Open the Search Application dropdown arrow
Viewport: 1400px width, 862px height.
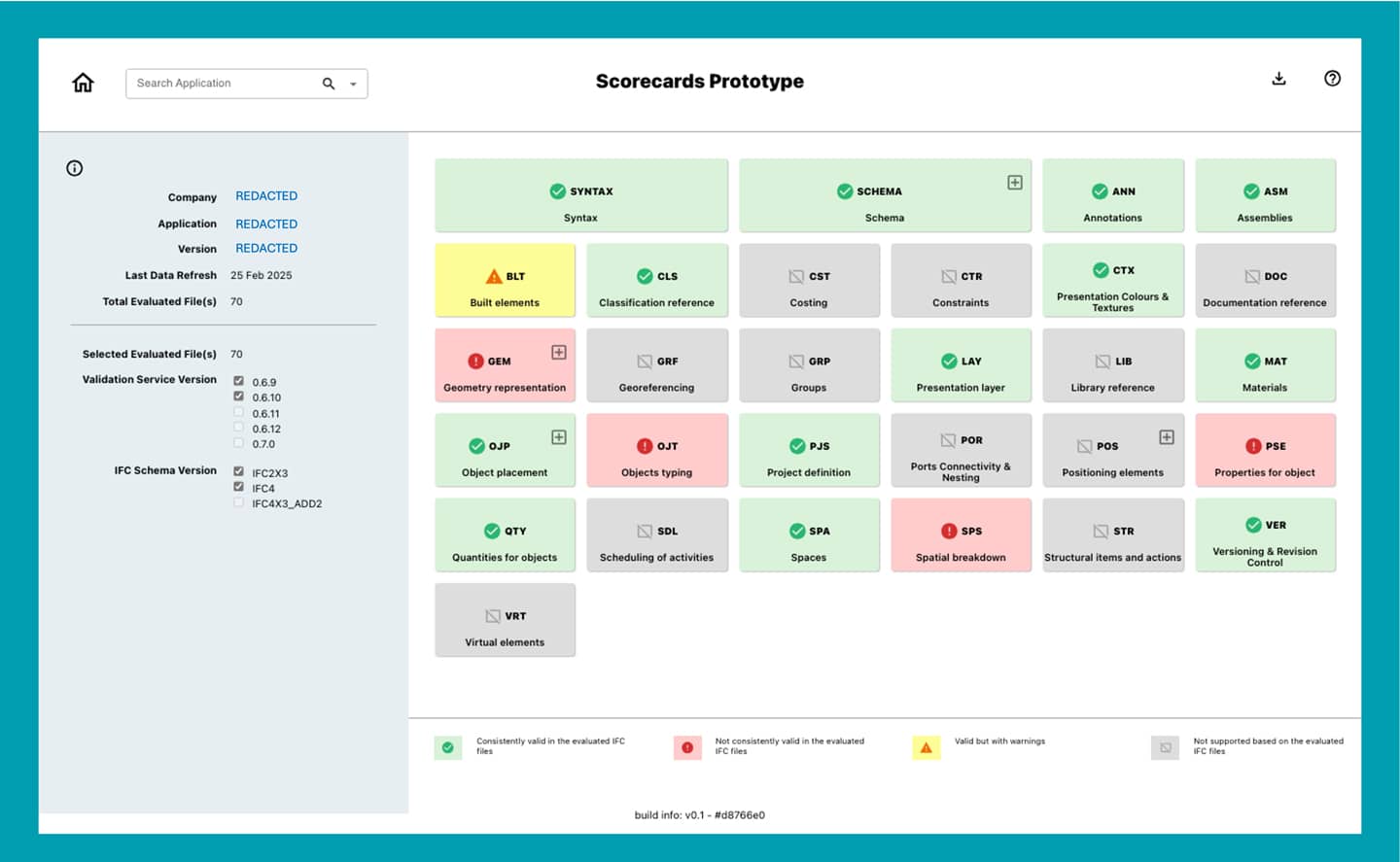point(353,84)
